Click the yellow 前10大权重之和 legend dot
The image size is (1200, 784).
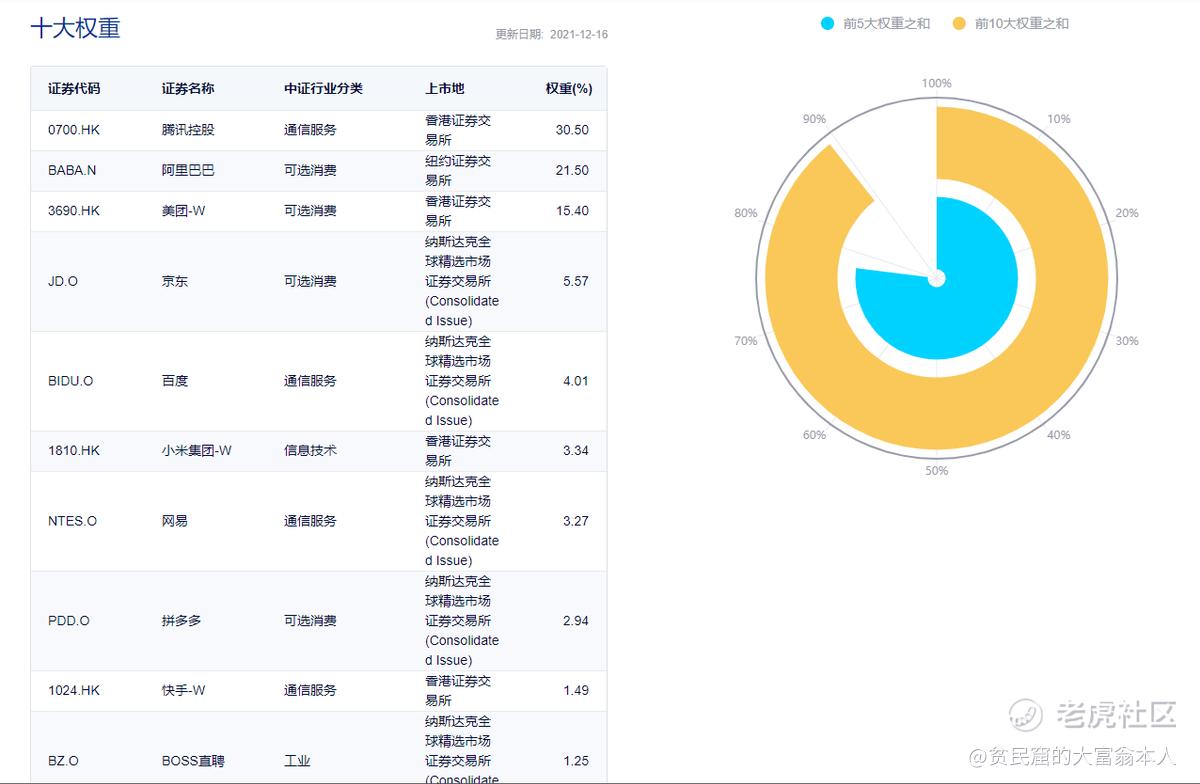pos(959,23)
